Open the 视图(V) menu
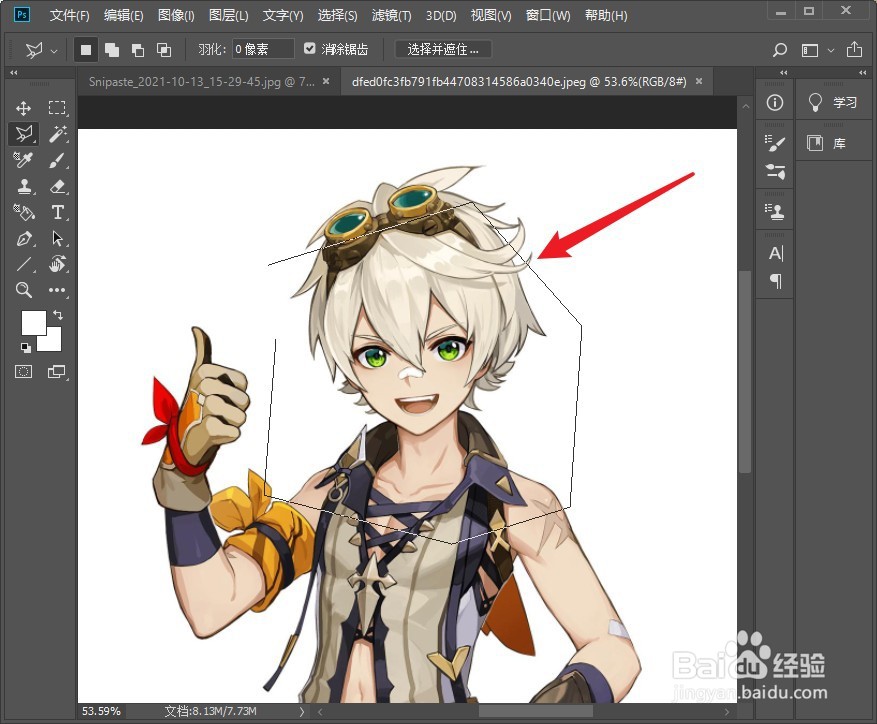 pyautogui.click(x=491, y=16)
